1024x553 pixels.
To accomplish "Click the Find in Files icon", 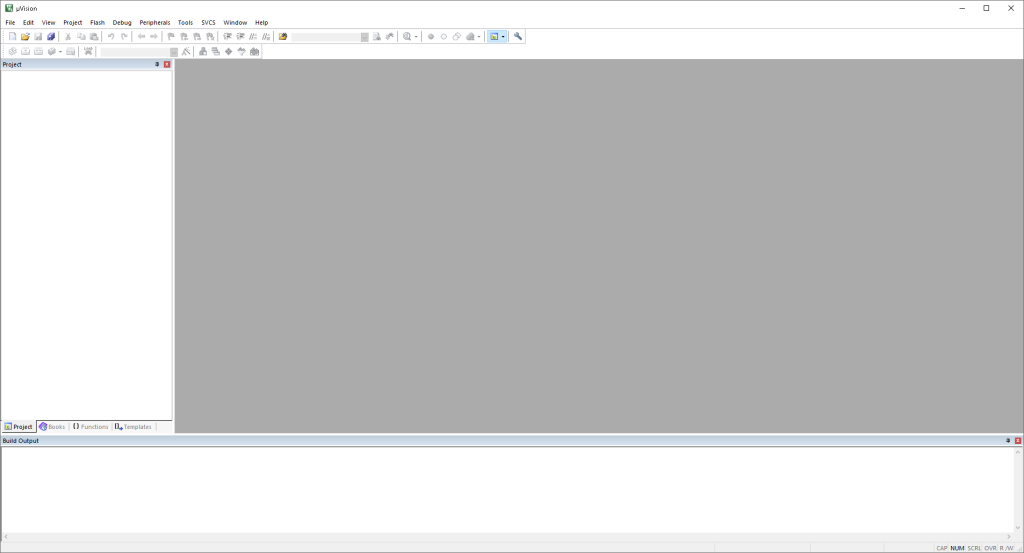I will pyautogui.click(x=377, y=37).
